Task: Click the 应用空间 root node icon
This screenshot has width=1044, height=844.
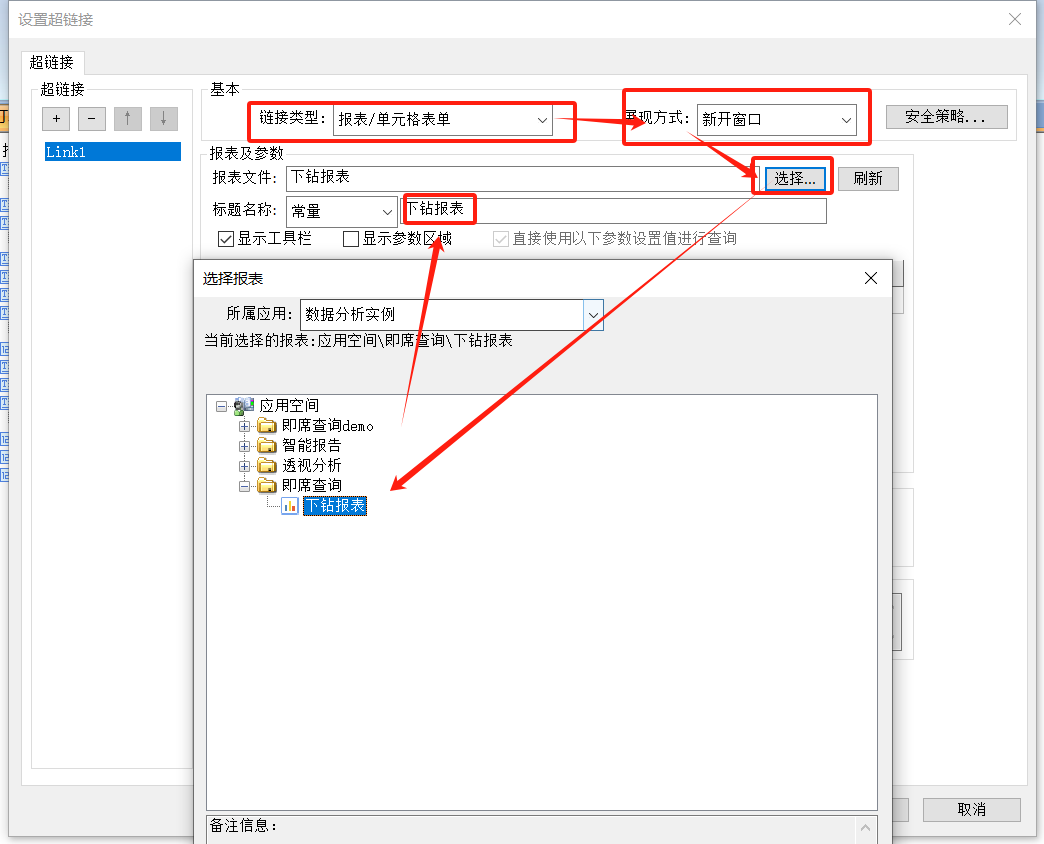Action: coord(244,406)
